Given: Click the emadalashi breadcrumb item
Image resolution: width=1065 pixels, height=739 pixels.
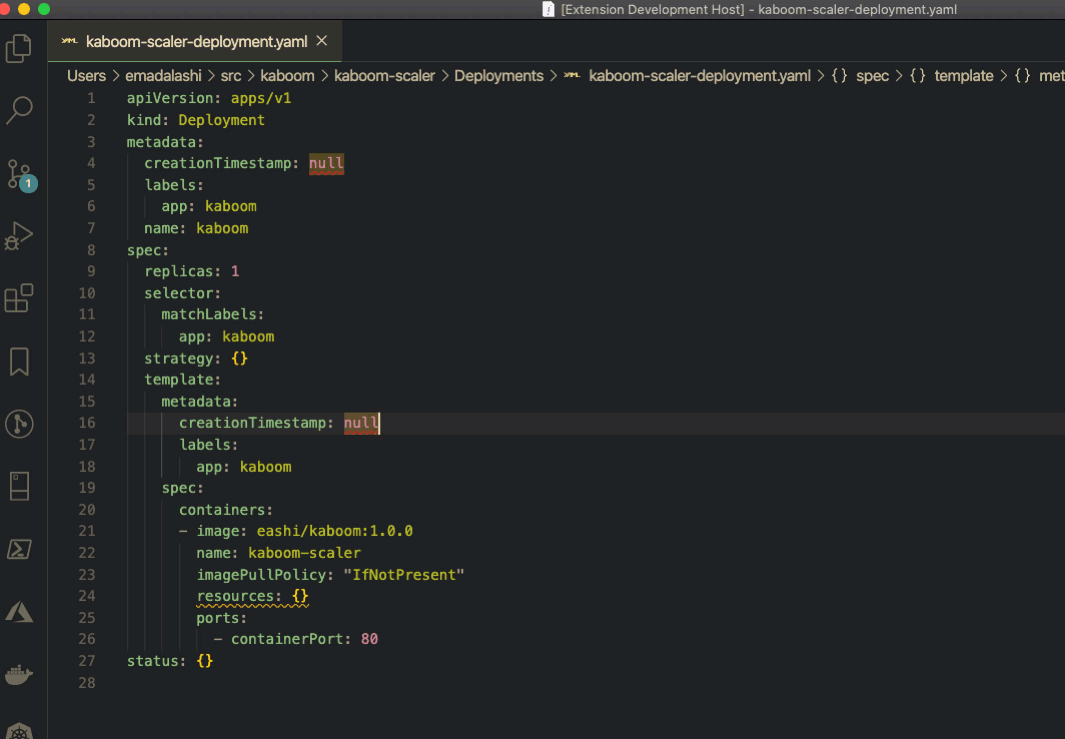Looking at the screenshot, I should (163, 75).
